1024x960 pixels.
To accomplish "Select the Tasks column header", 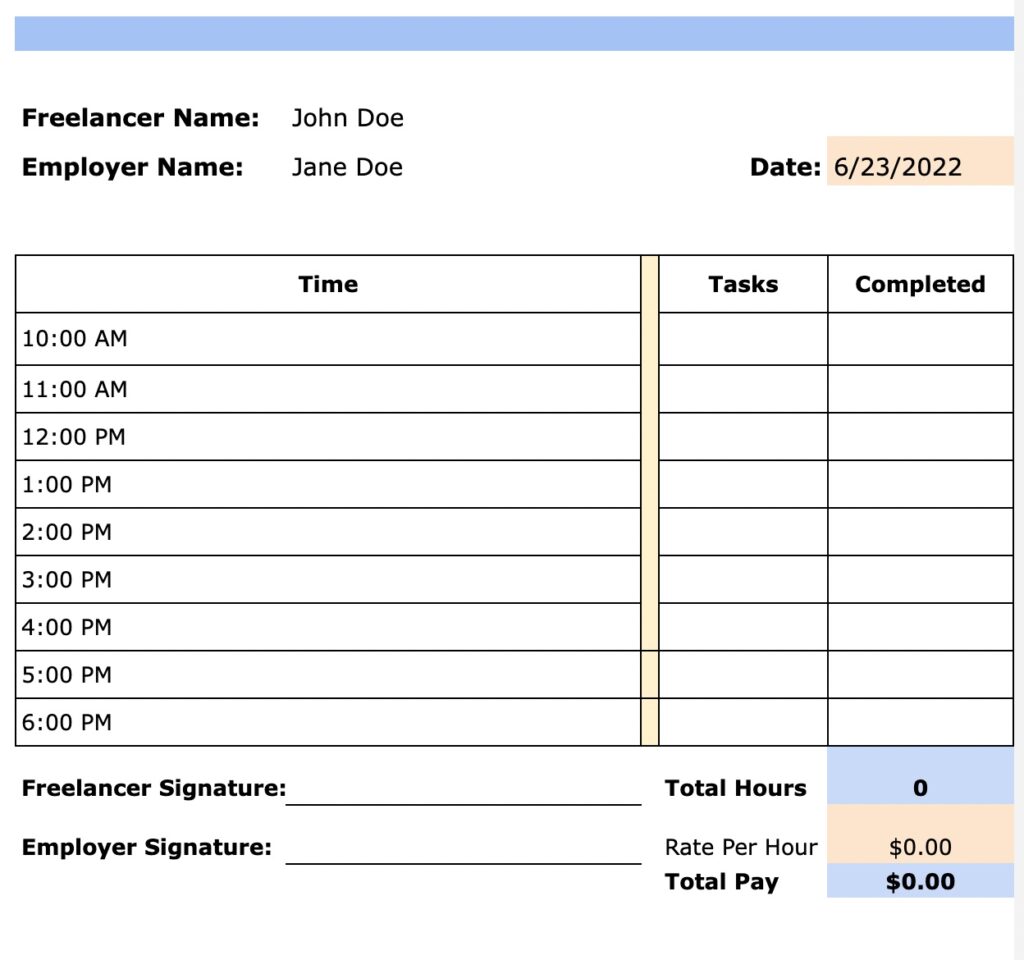I will click(x=742, y=284).
